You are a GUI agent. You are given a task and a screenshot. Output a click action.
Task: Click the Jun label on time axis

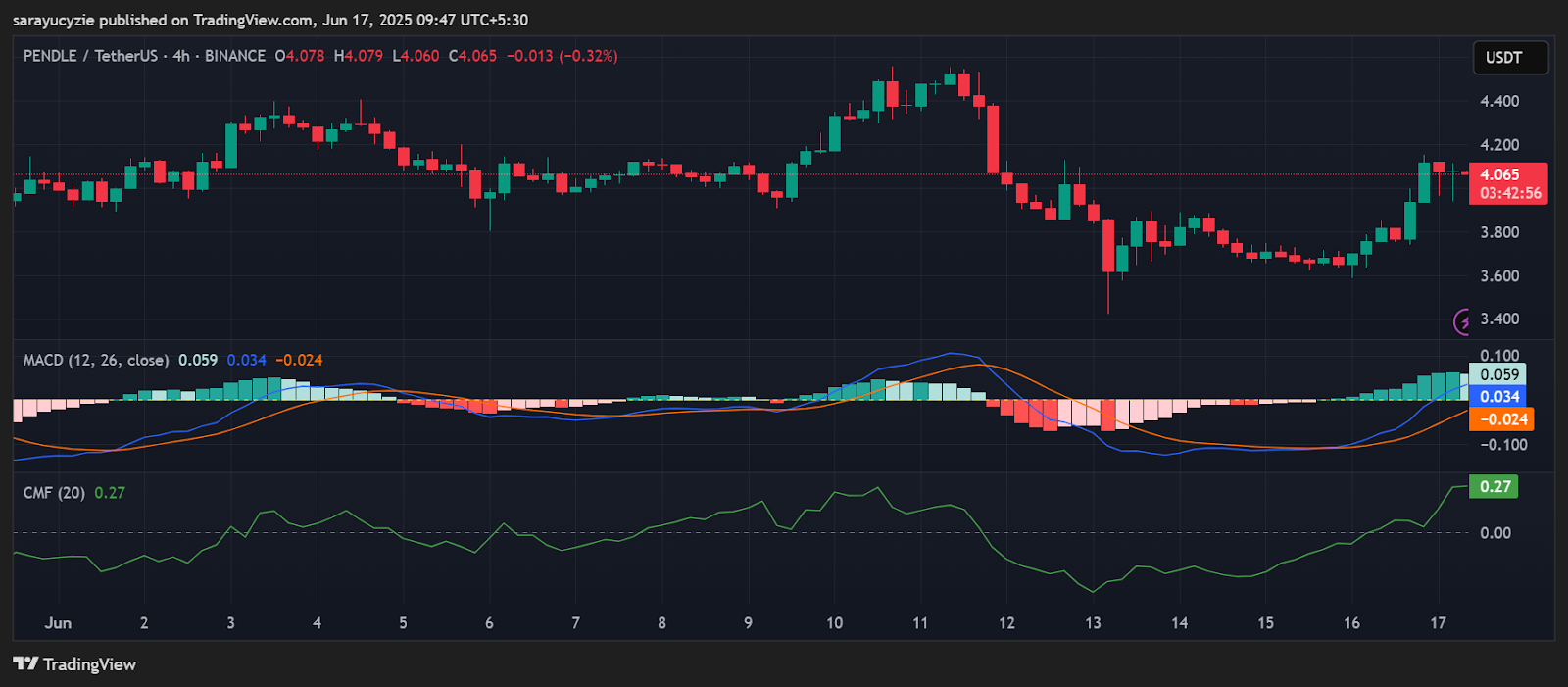58,623
